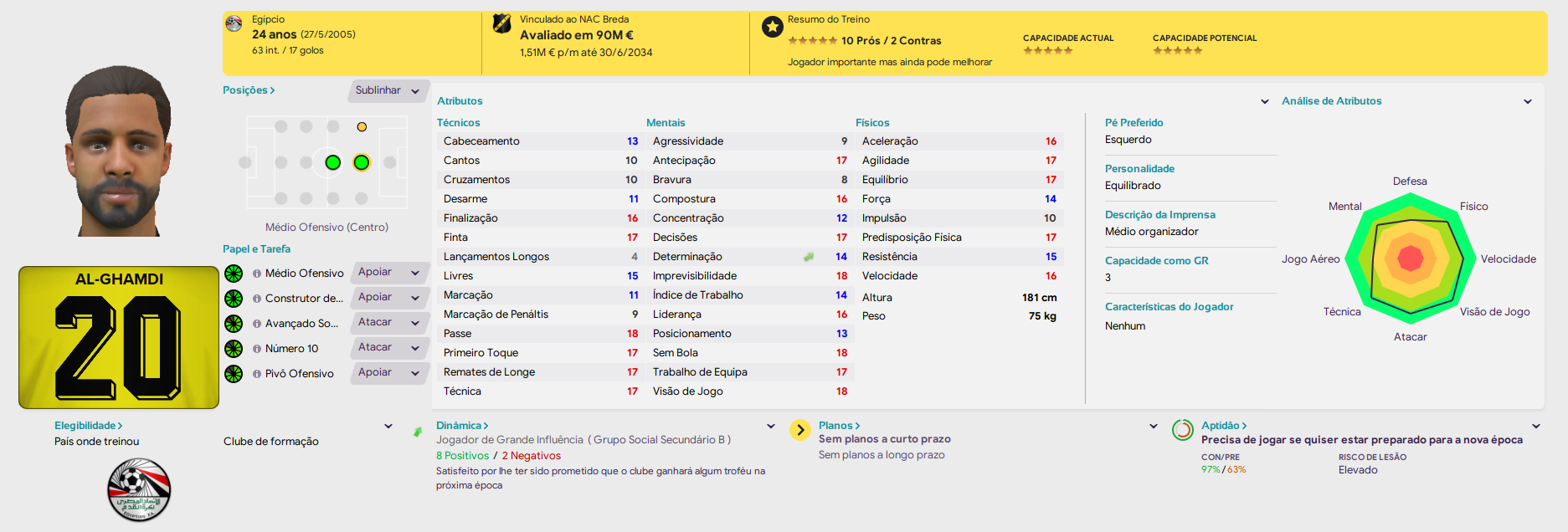
Task: Click the NAC Breda club badge
Action: click(x=501, y=23)
